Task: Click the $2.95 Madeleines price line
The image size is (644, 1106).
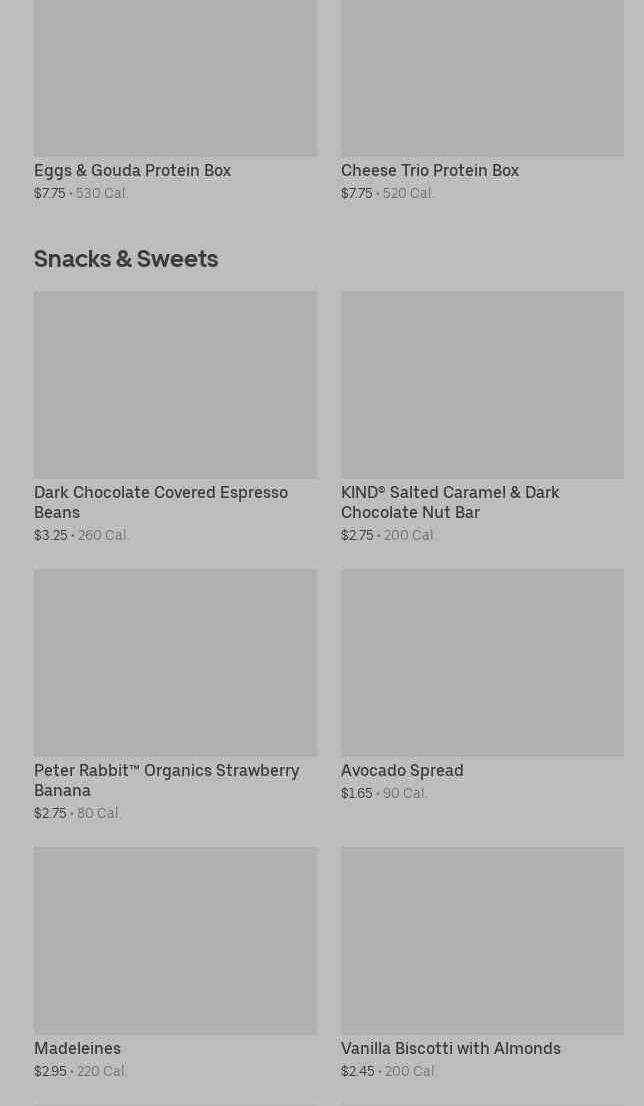Action: click(x=80, y=1072)
